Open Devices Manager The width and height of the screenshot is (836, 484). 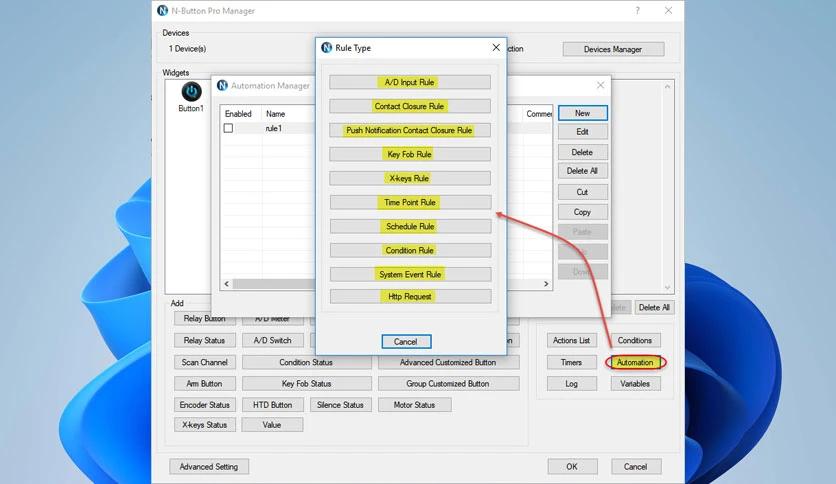point(613,49)
